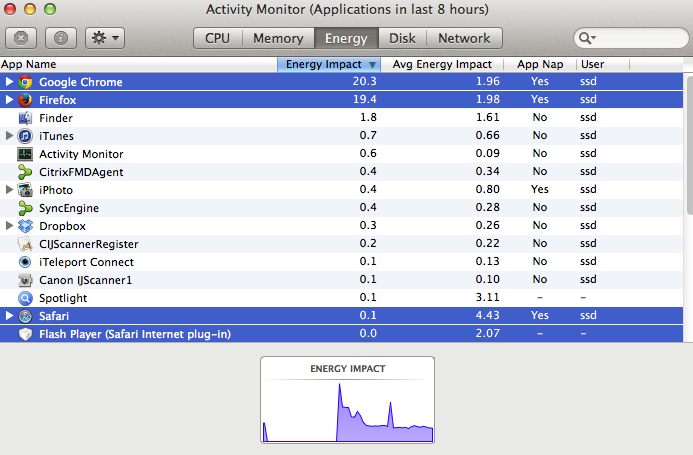Image resolution: width=693 pixels, height=455 pixels.
Task: Select the Spotlight row name
Action: pyautogui.click(x=63, y=298)
